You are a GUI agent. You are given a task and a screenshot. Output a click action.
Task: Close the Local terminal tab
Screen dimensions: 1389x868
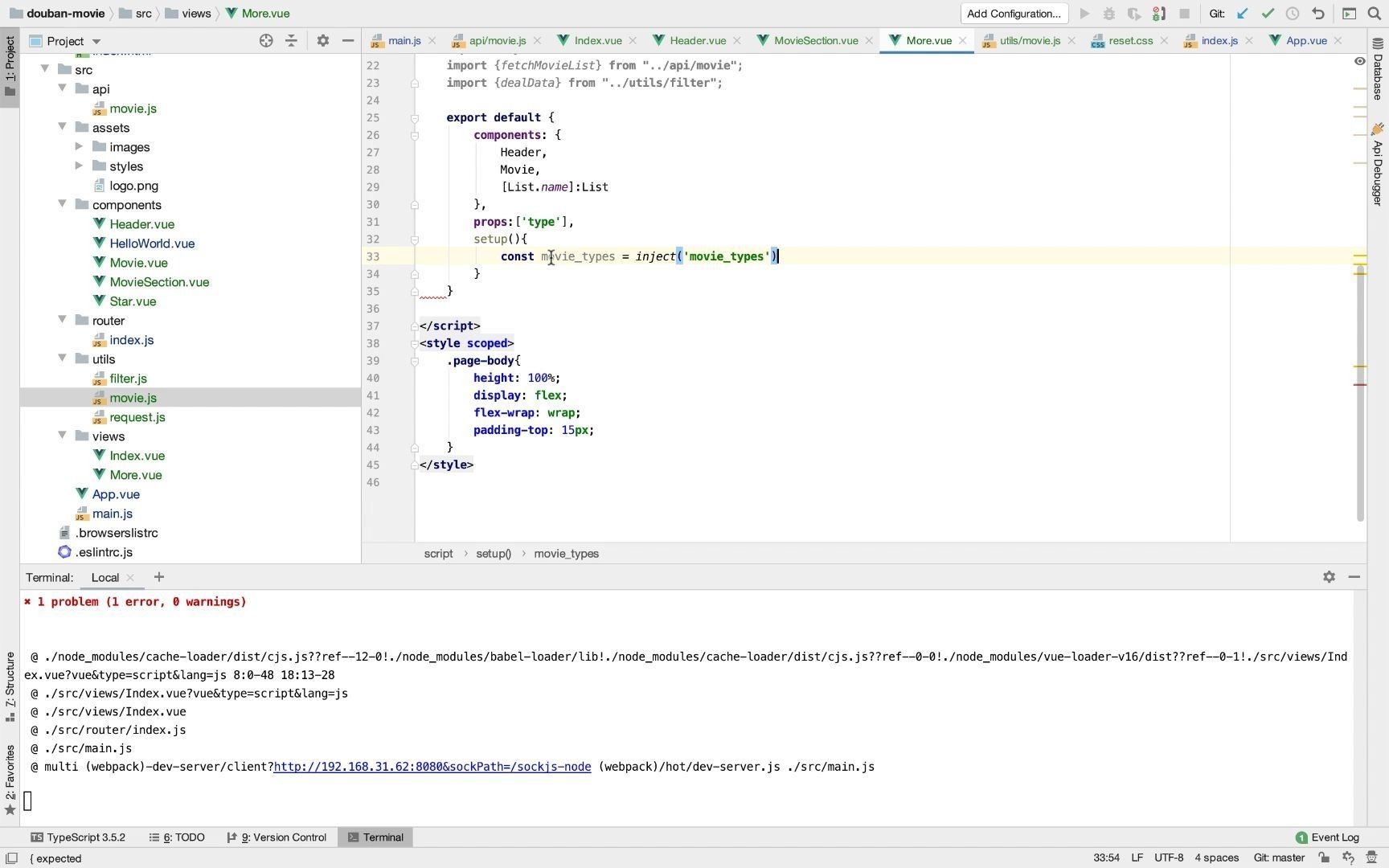coord(130,578)
